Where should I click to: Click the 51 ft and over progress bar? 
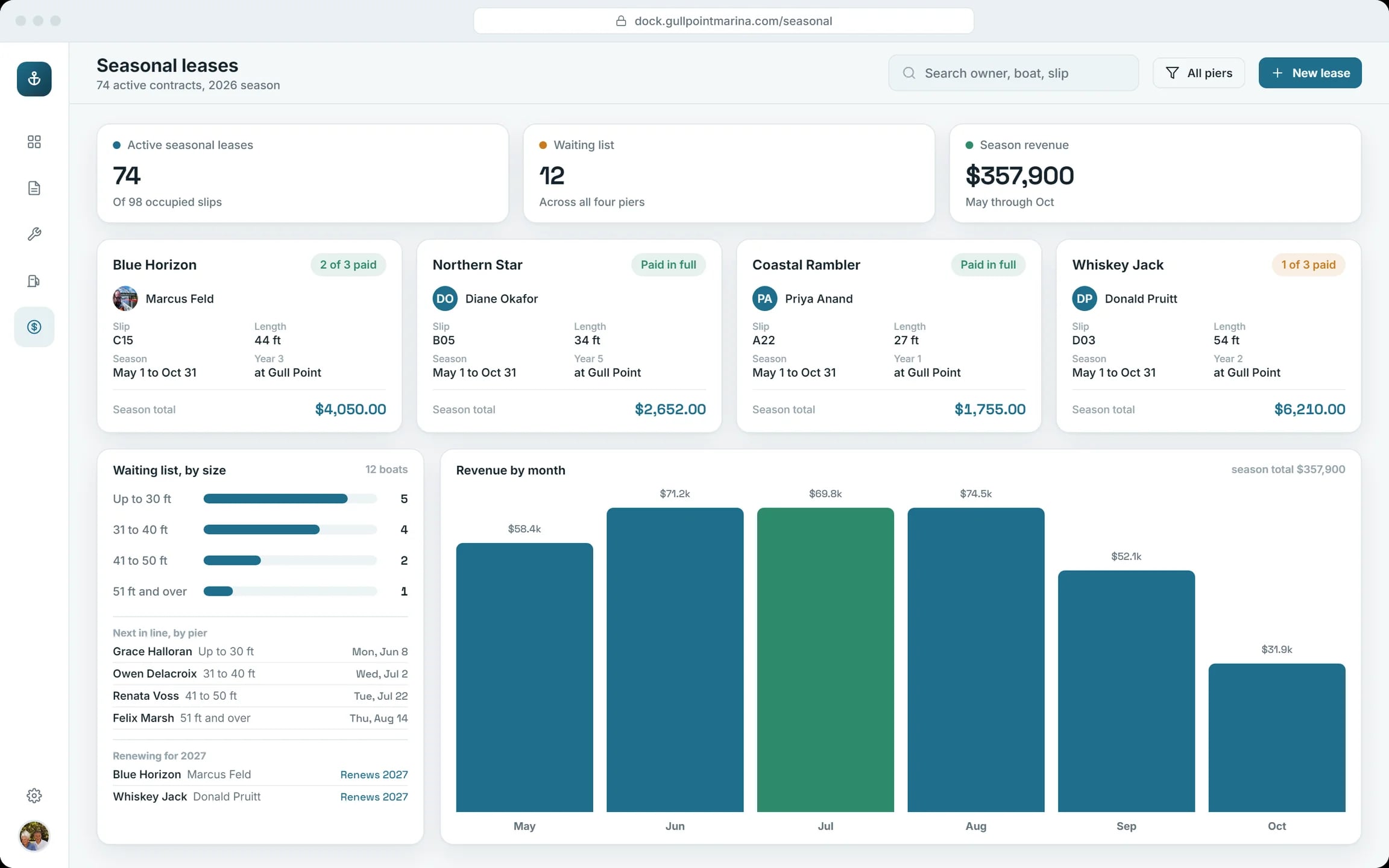pos(290,591)
